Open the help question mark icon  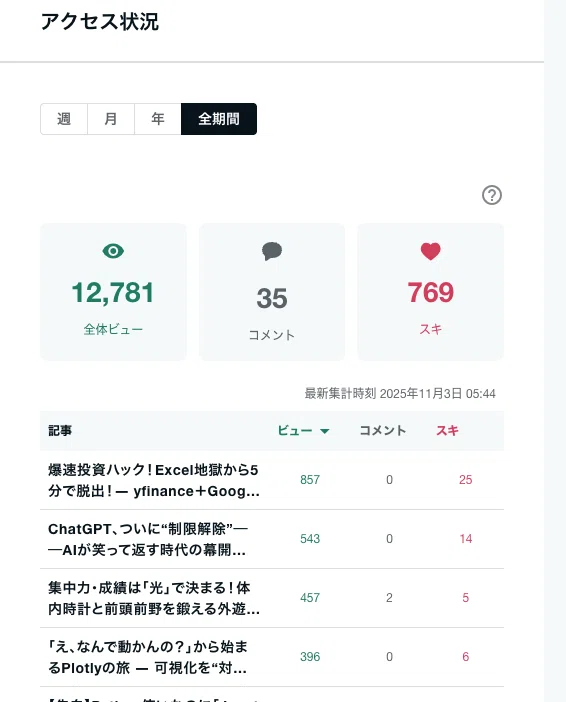pos(492,195)
